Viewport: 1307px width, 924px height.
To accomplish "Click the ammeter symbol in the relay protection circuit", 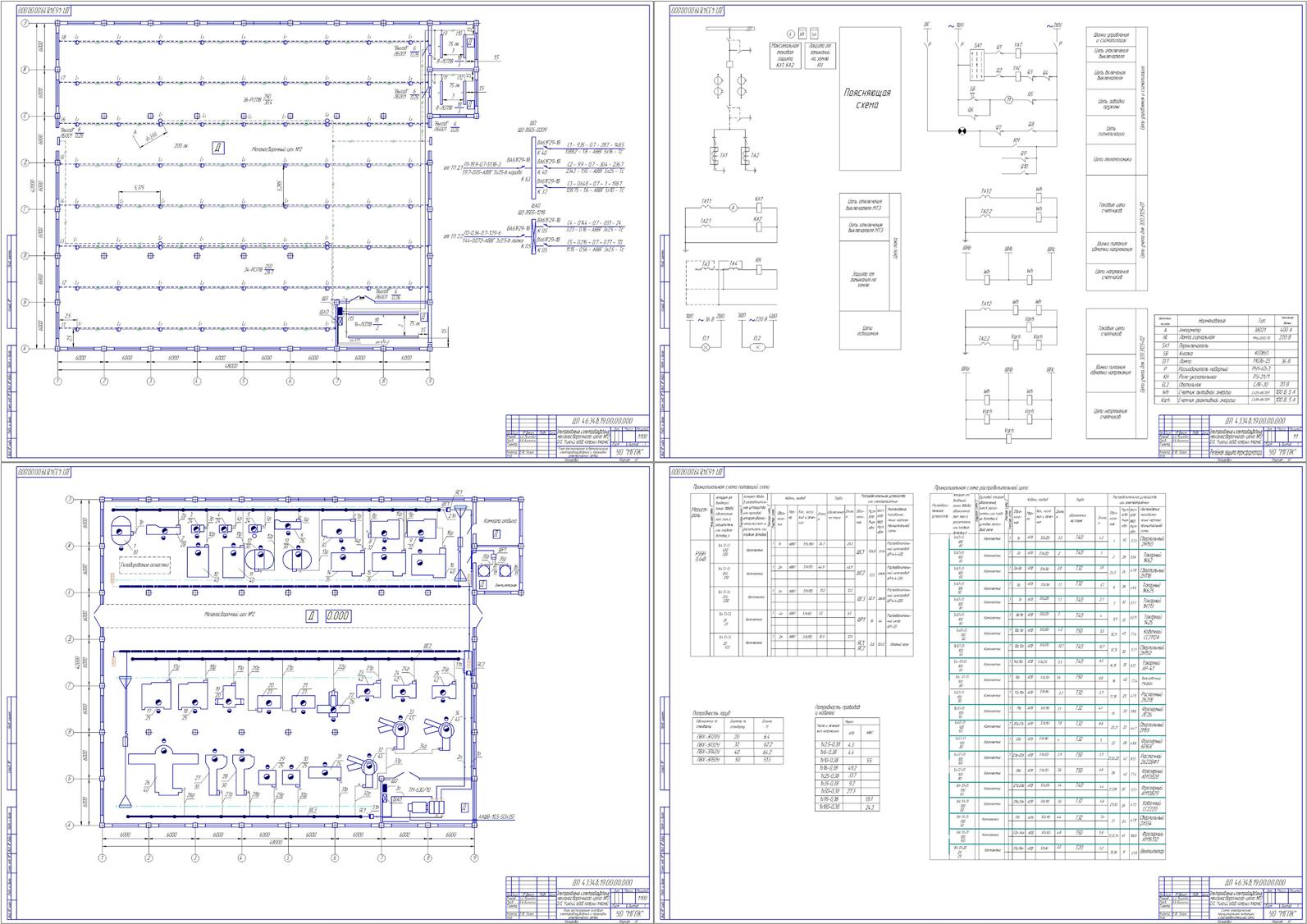I will (734, 209).
